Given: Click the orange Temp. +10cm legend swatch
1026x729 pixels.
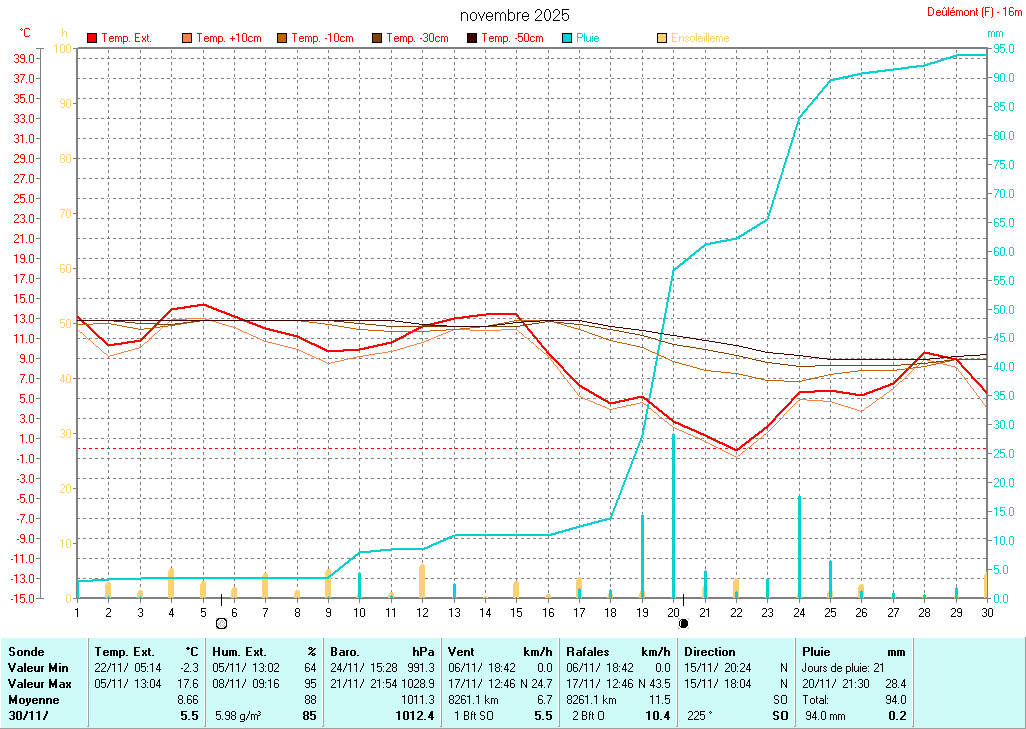Looking at the screenshot, I should click(187, 38).
